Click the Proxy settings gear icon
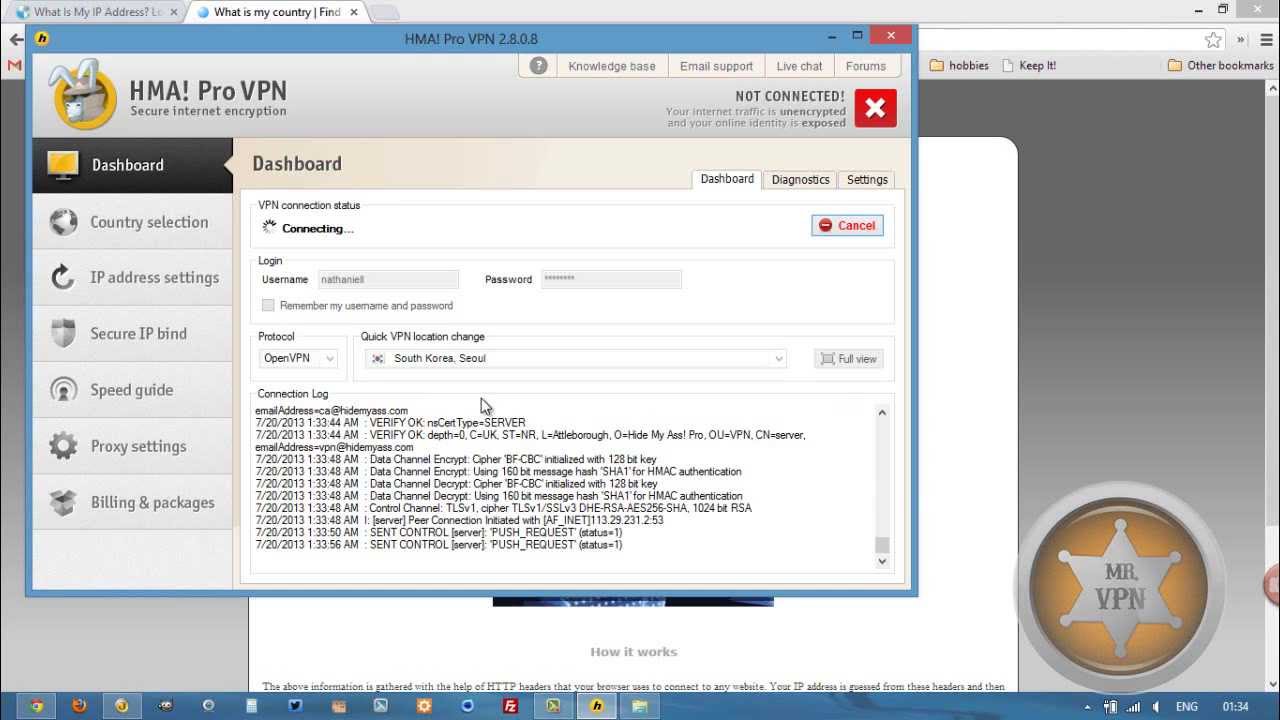1280x720 pixels. pos(63,446)
